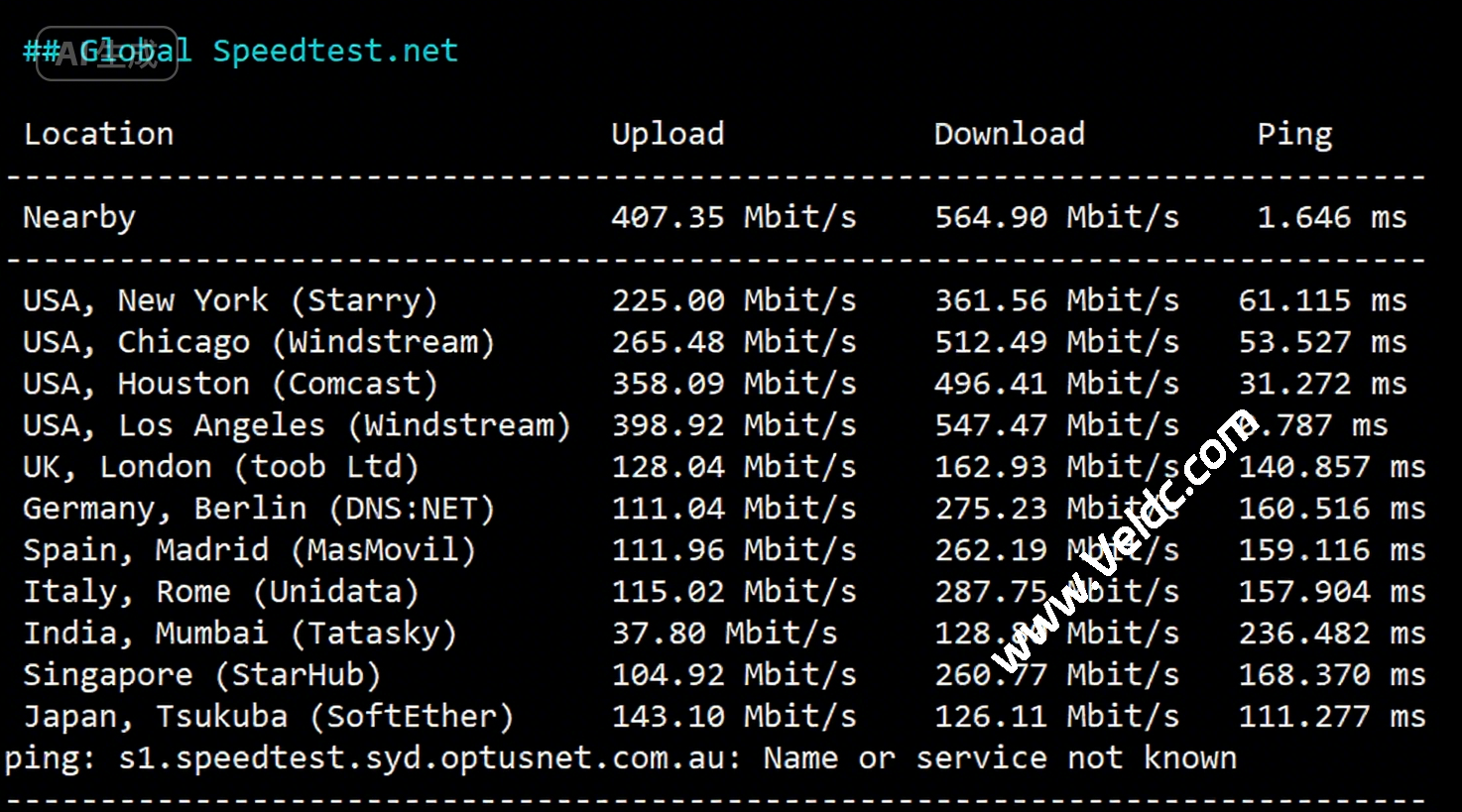Click the India, Mumbai (Tatasky) row
The width and height of the screenshot is (1462, 812).
239,634
